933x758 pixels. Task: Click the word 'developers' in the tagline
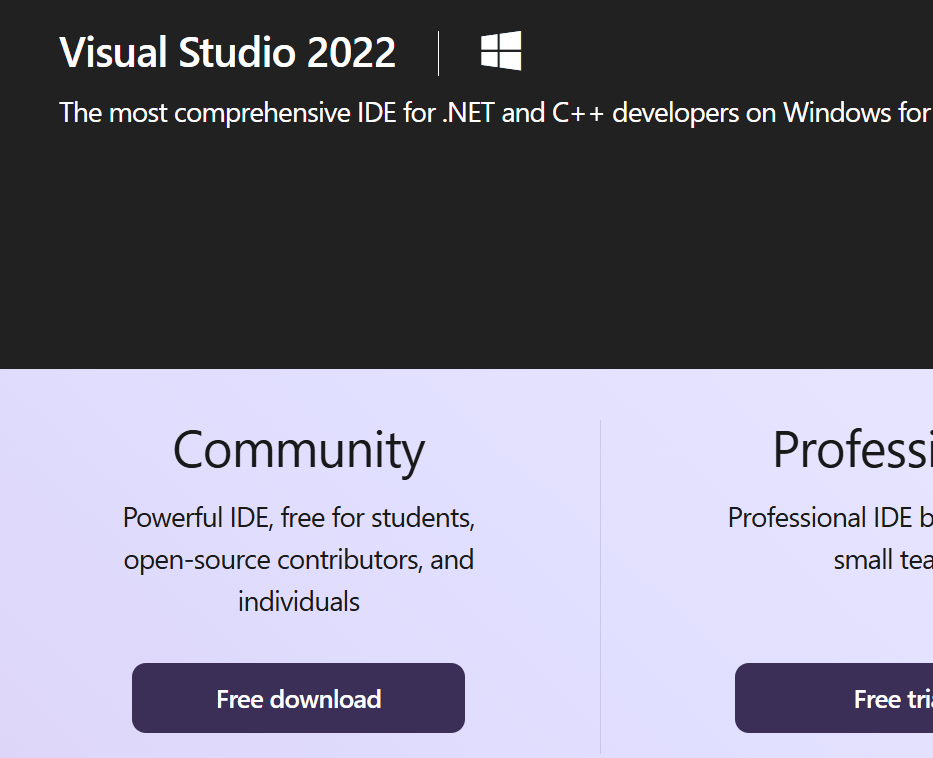[x=676, y=112]
